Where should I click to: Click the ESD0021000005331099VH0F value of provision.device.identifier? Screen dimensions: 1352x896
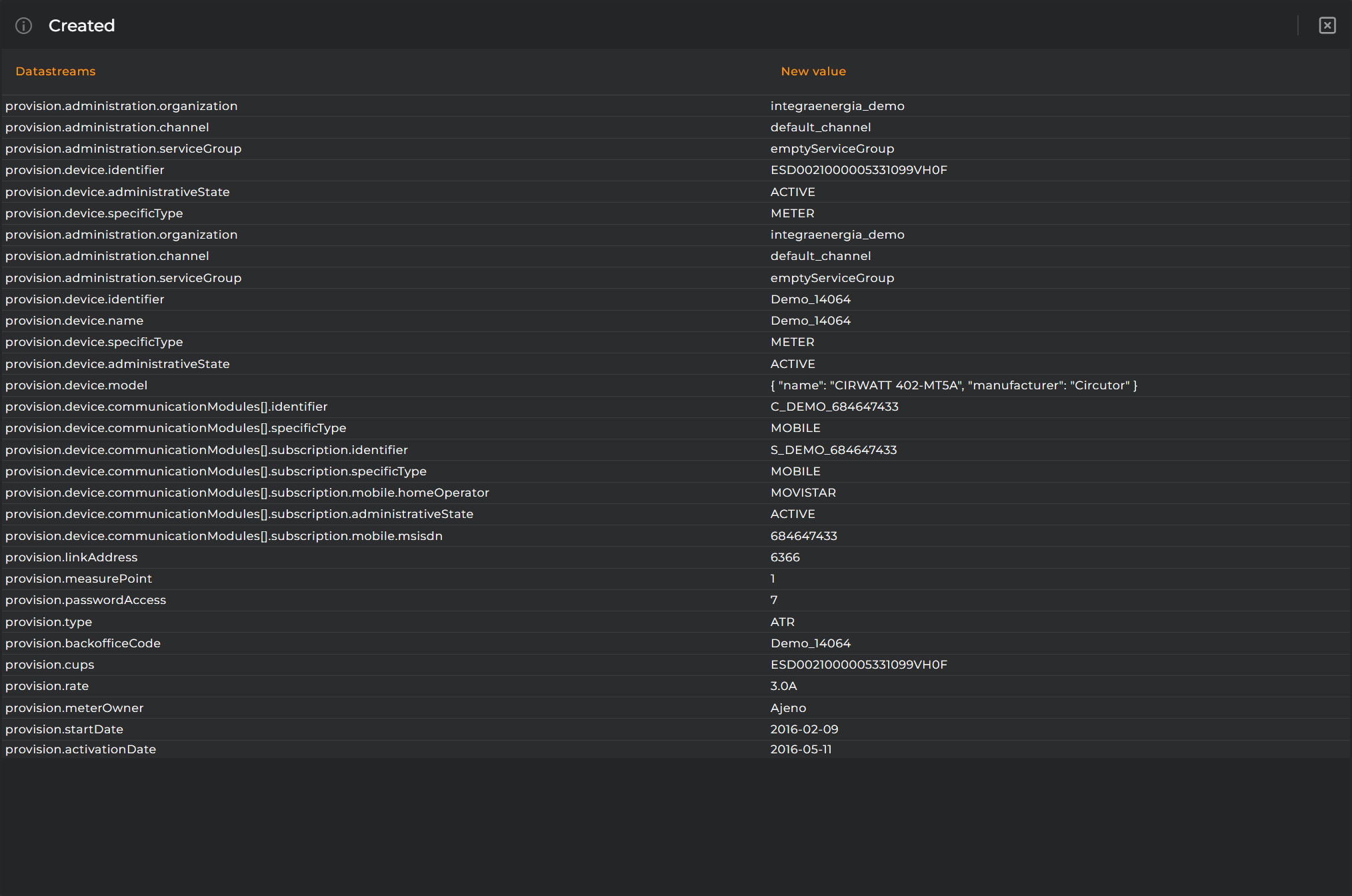point(859,170)
